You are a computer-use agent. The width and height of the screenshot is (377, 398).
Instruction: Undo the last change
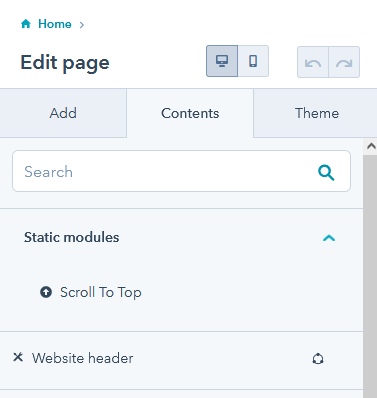pyautogui.click(x=313, y=62)
